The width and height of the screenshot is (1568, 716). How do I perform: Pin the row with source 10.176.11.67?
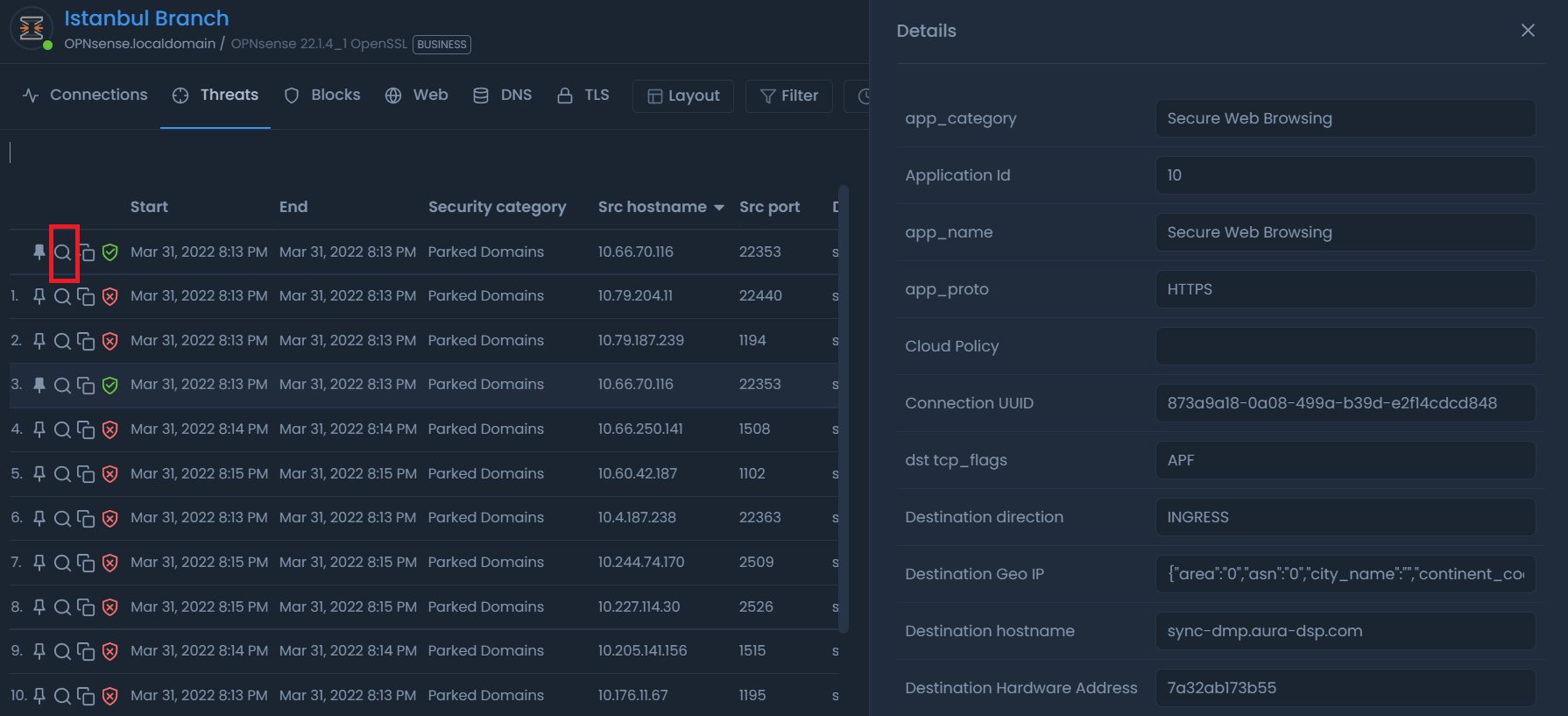39,696
